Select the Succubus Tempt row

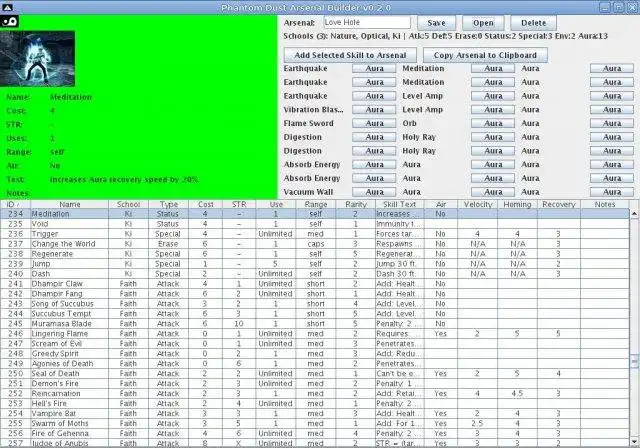pos(315,314)
